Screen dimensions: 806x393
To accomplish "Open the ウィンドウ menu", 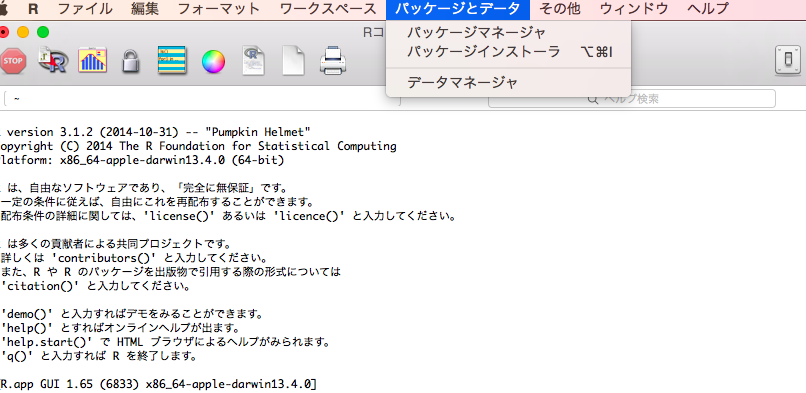I will pyautogui.click(x=634, y=9).
